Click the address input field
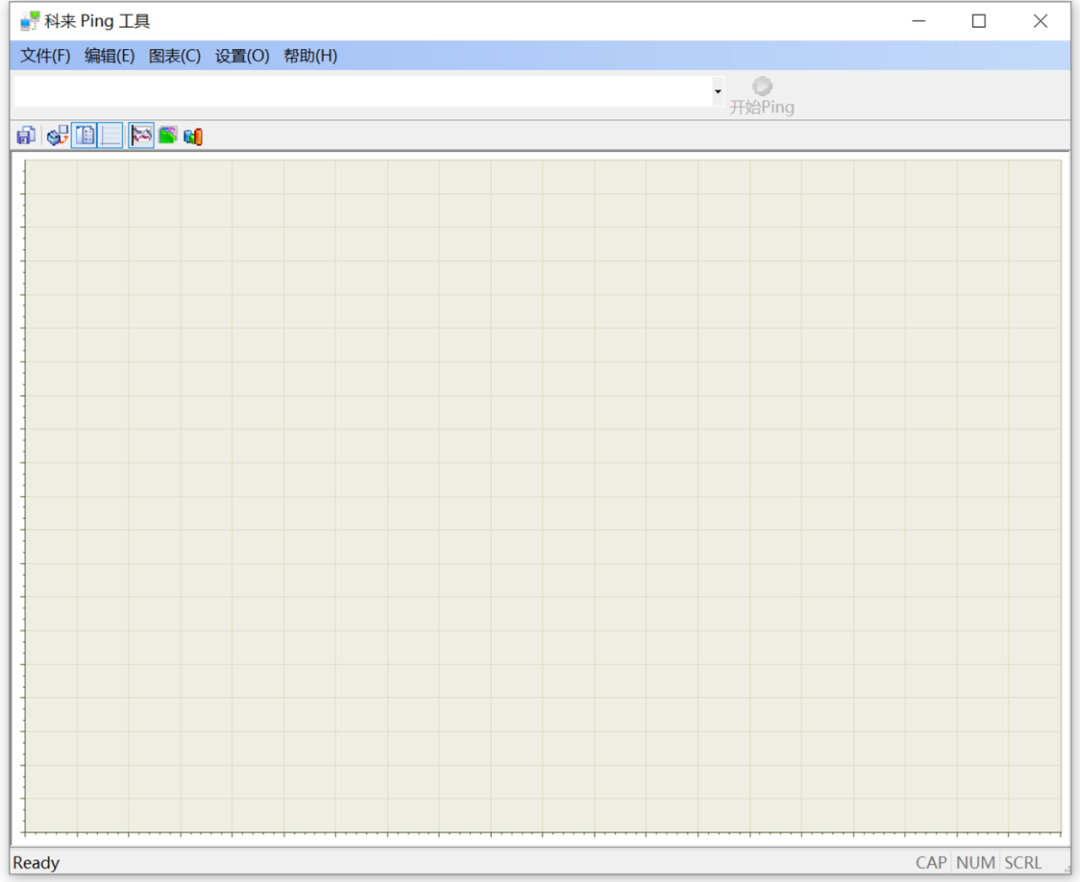This screenshot has height=882, width=1080. pyautogui.click(x=360, y=92)
